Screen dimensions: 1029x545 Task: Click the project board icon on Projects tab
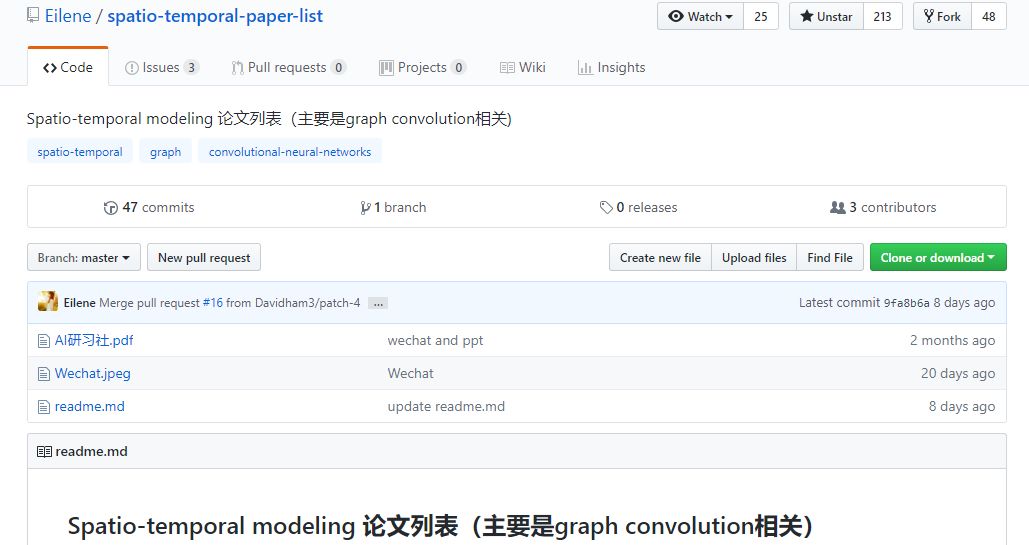click(x=386, y=68)
